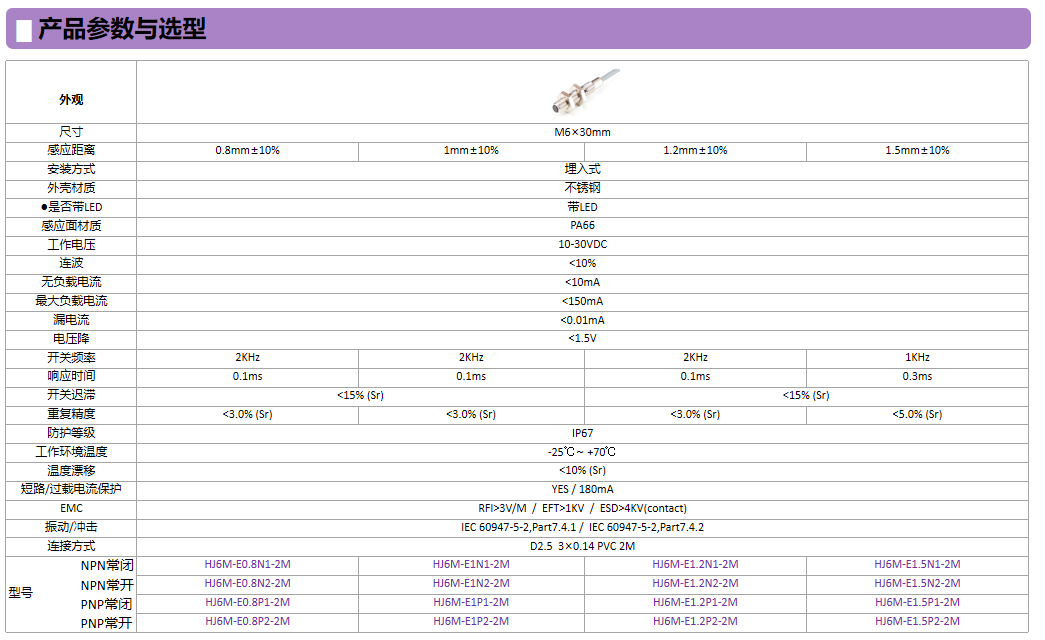This screenshot has width=1045, height=640.
Task: Select model HJ6M-E1.5N1-2M
Action: (x=917, y=564)
